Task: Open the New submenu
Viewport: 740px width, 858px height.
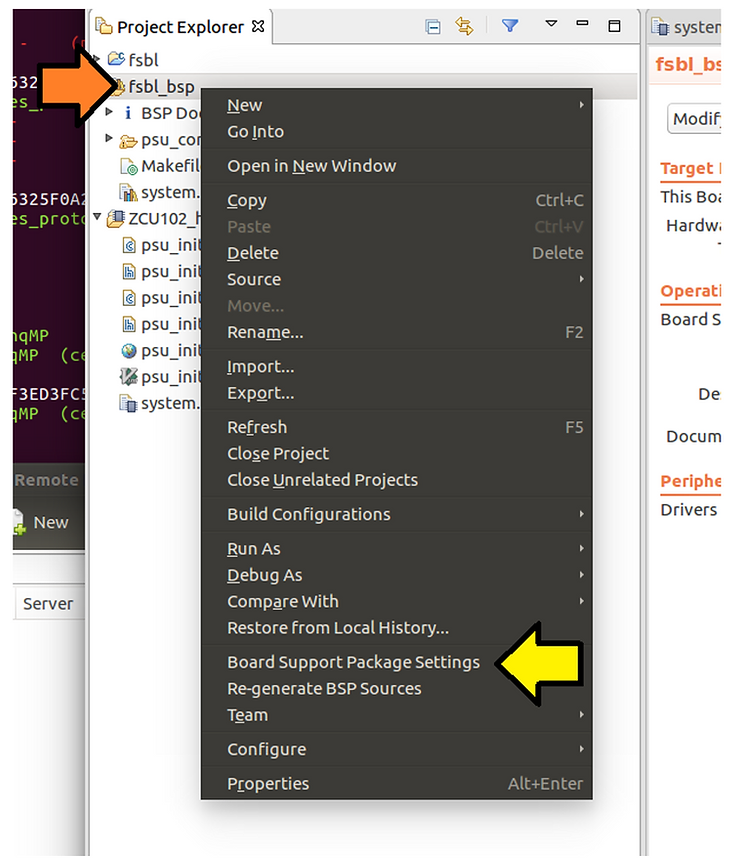Action: coord(397,105)
